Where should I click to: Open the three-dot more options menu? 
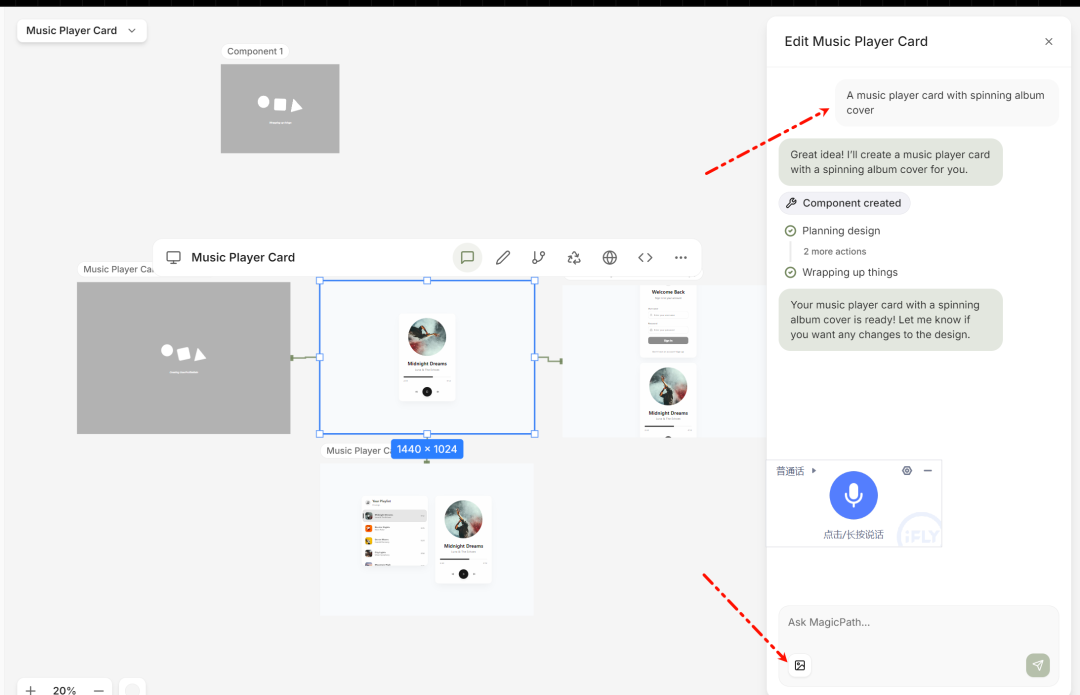coord(681,257)
